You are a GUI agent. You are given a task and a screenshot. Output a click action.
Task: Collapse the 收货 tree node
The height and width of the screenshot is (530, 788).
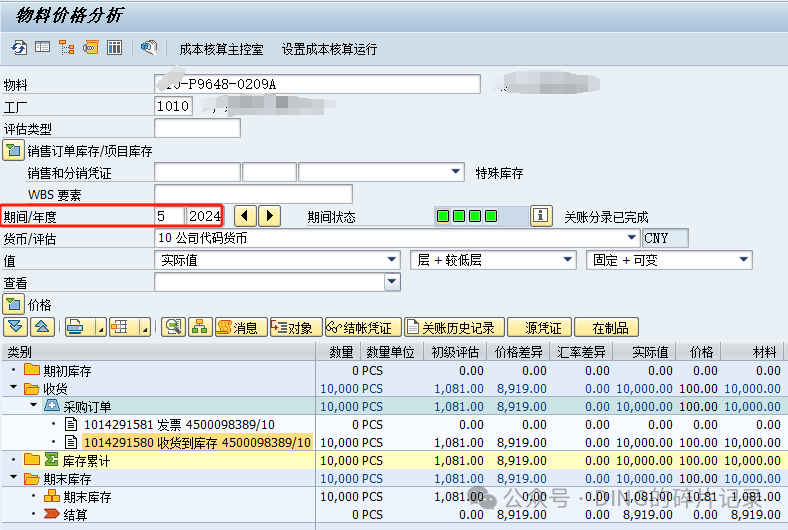[14, 388]
